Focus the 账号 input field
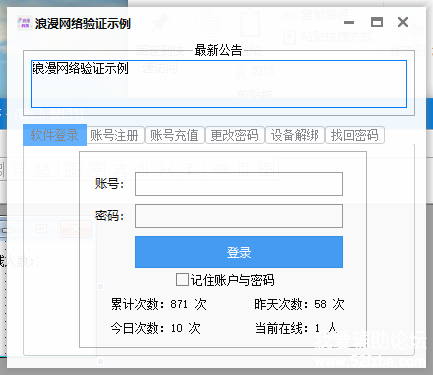The image size is (433, 375). pyautogui.click(x=239, y=184)
